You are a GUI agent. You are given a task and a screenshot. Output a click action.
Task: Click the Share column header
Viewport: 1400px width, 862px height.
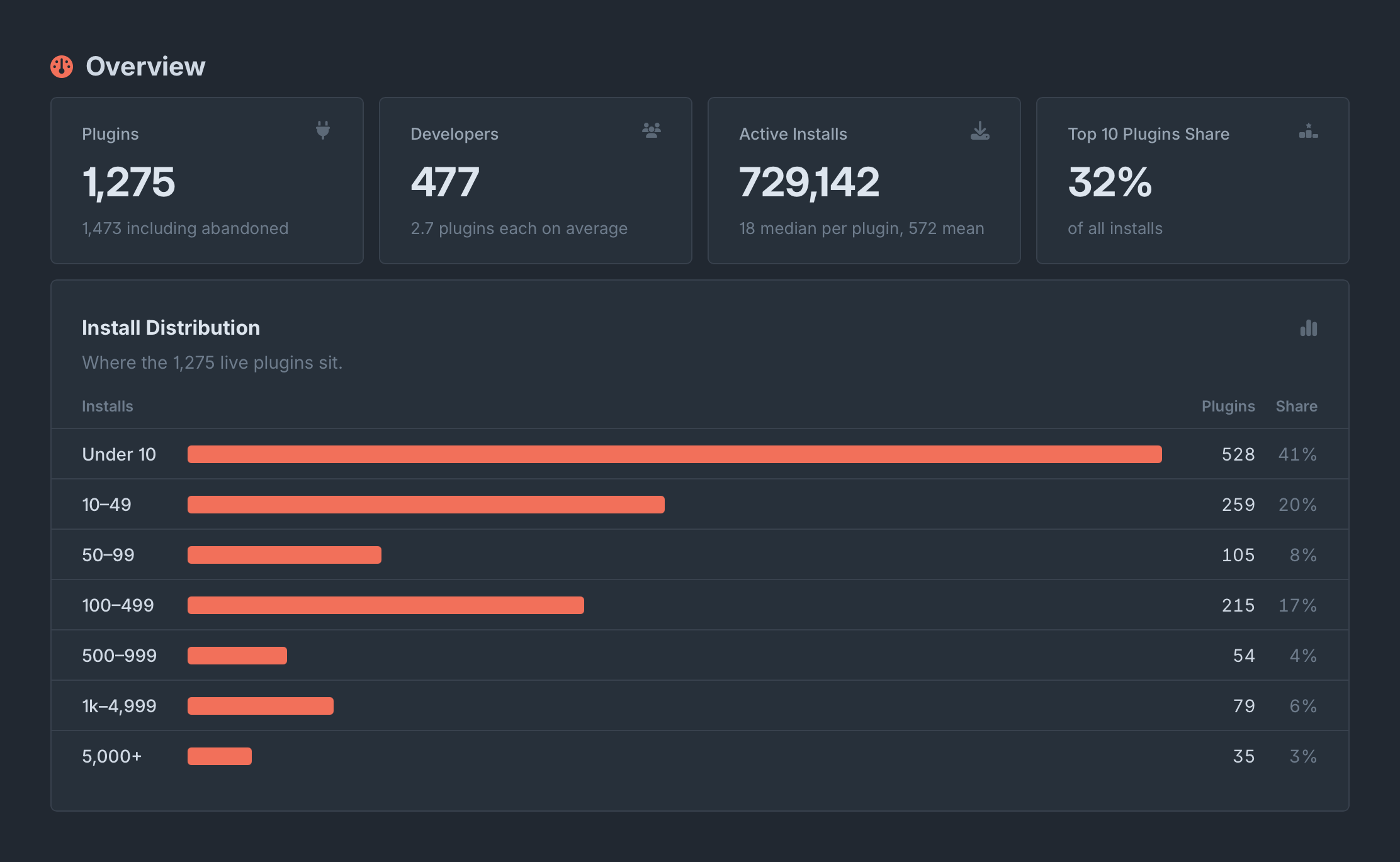click(x=1297, y=406)
